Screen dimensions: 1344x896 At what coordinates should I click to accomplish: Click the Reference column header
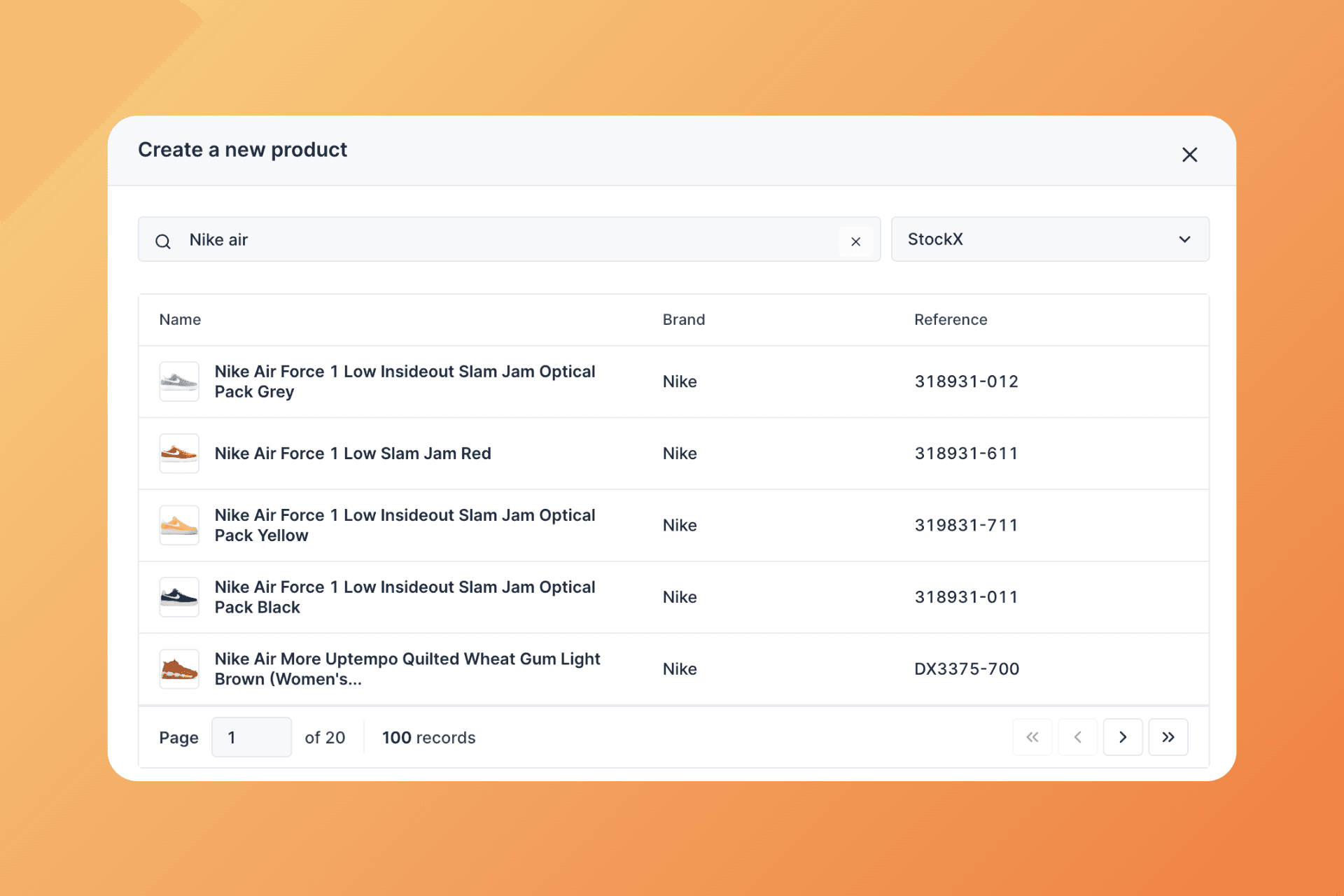pos(950,320)
